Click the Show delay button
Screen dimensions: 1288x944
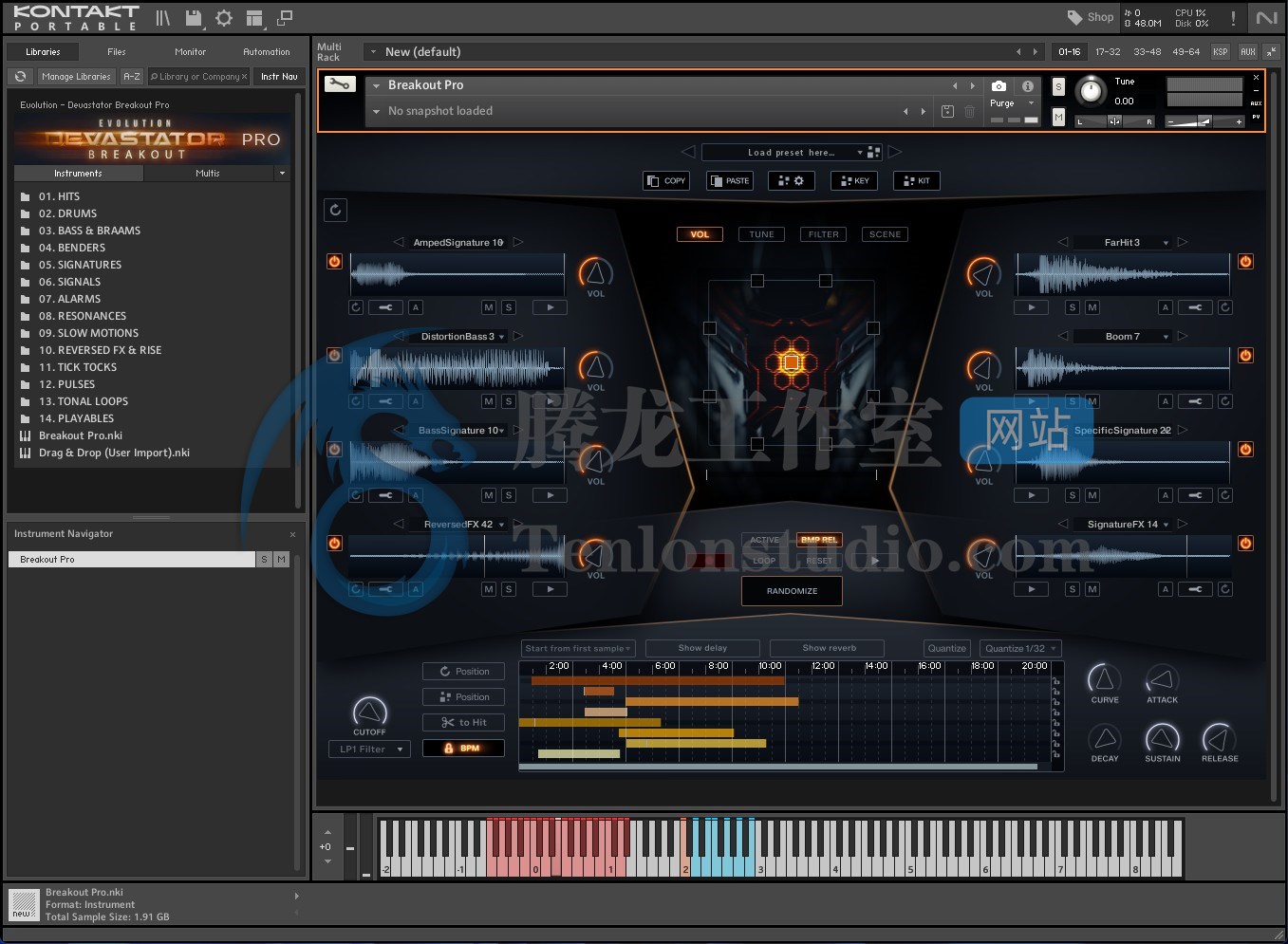702,648
